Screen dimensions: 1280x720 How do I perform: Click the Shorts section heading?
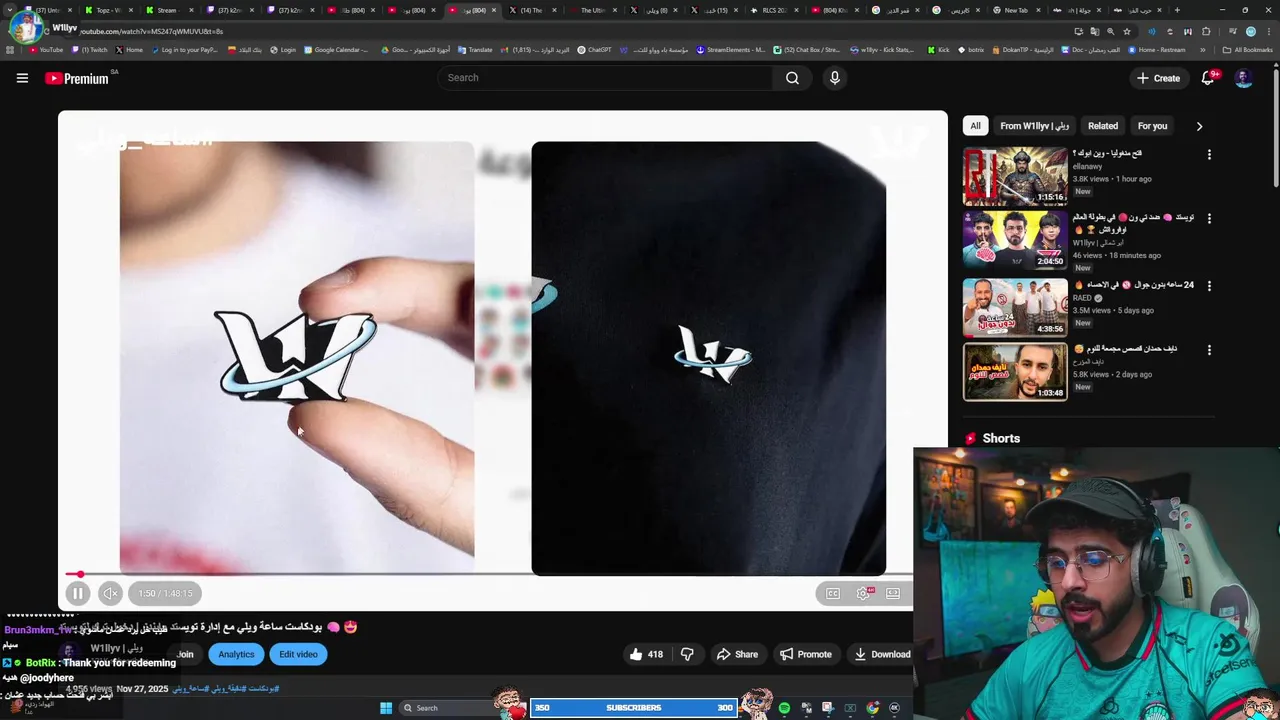point(1001,438)
